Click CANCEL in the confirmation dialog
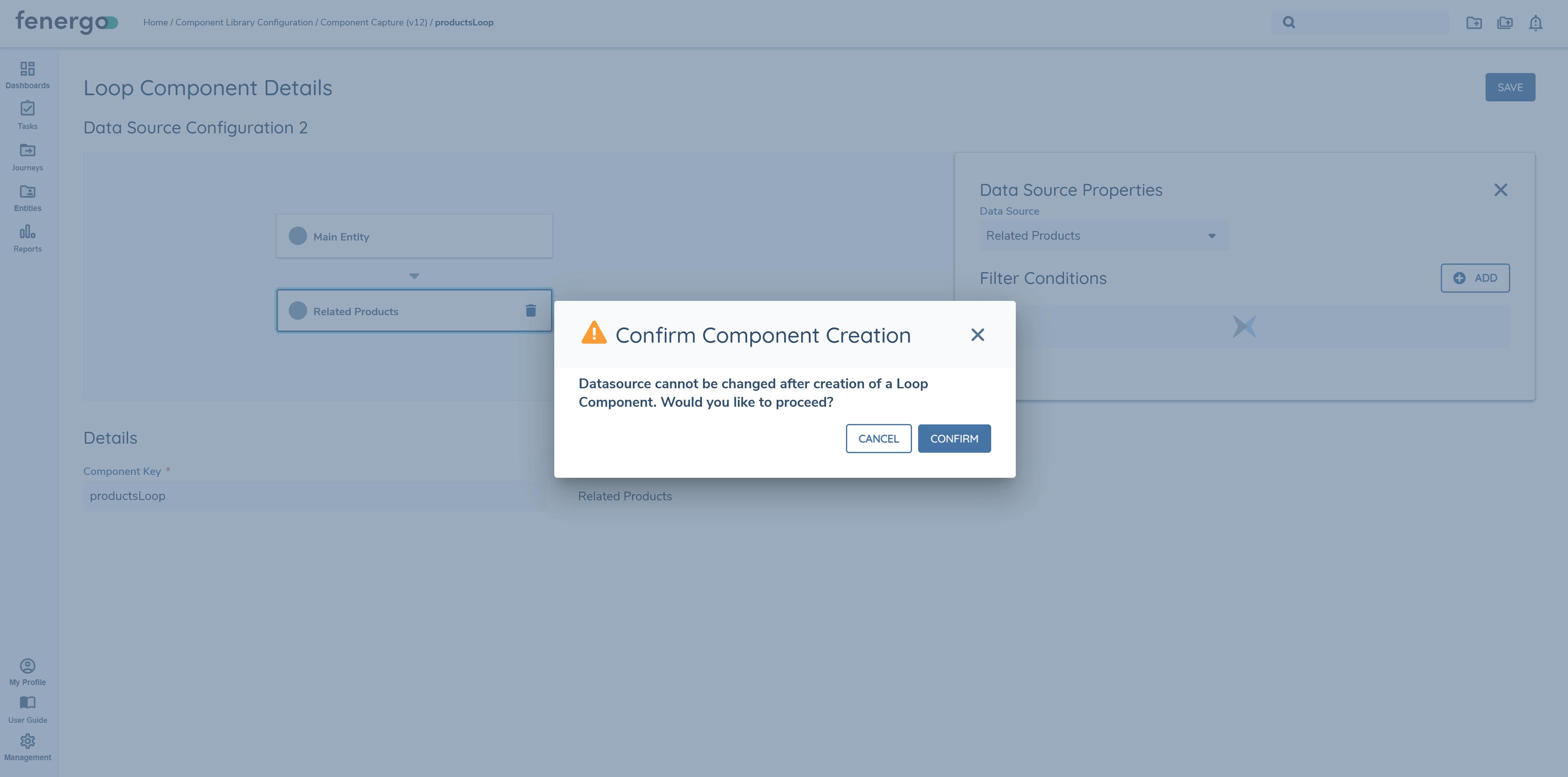The height and width of the screenshot is (777, 1568). [x=878, y=438]
